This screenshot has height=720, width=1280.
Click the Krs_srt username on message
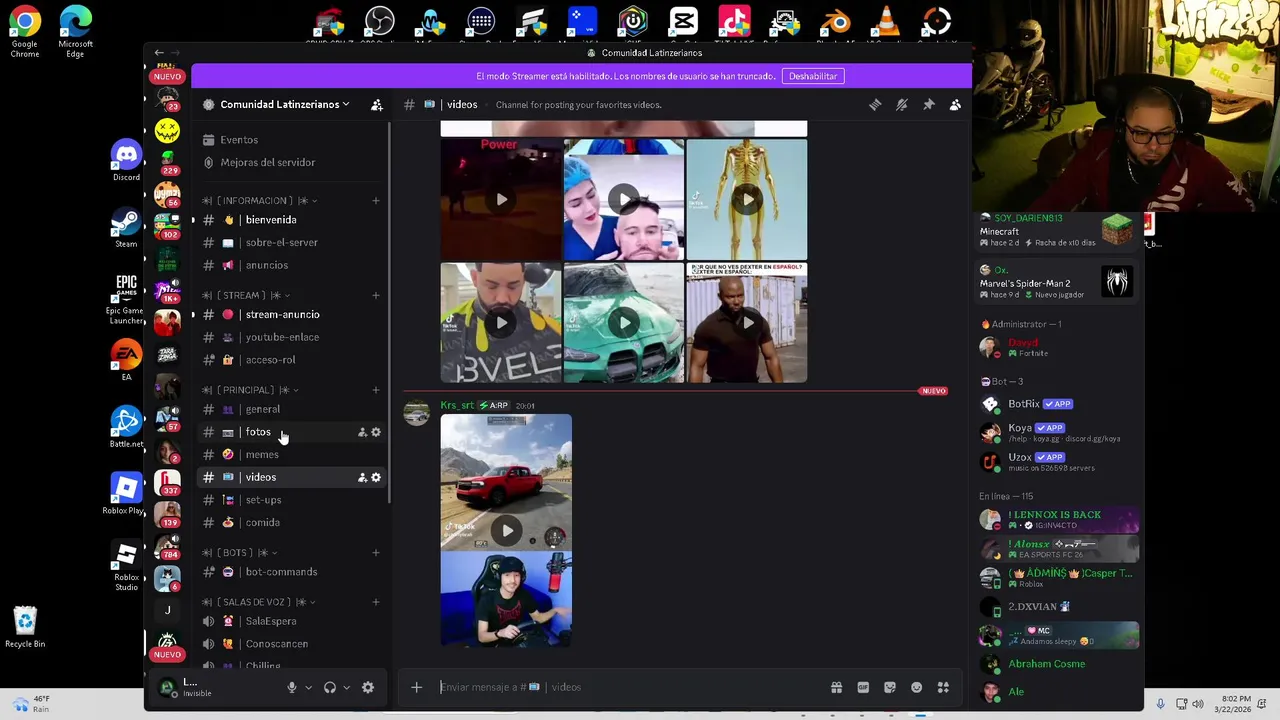(457, 405)
